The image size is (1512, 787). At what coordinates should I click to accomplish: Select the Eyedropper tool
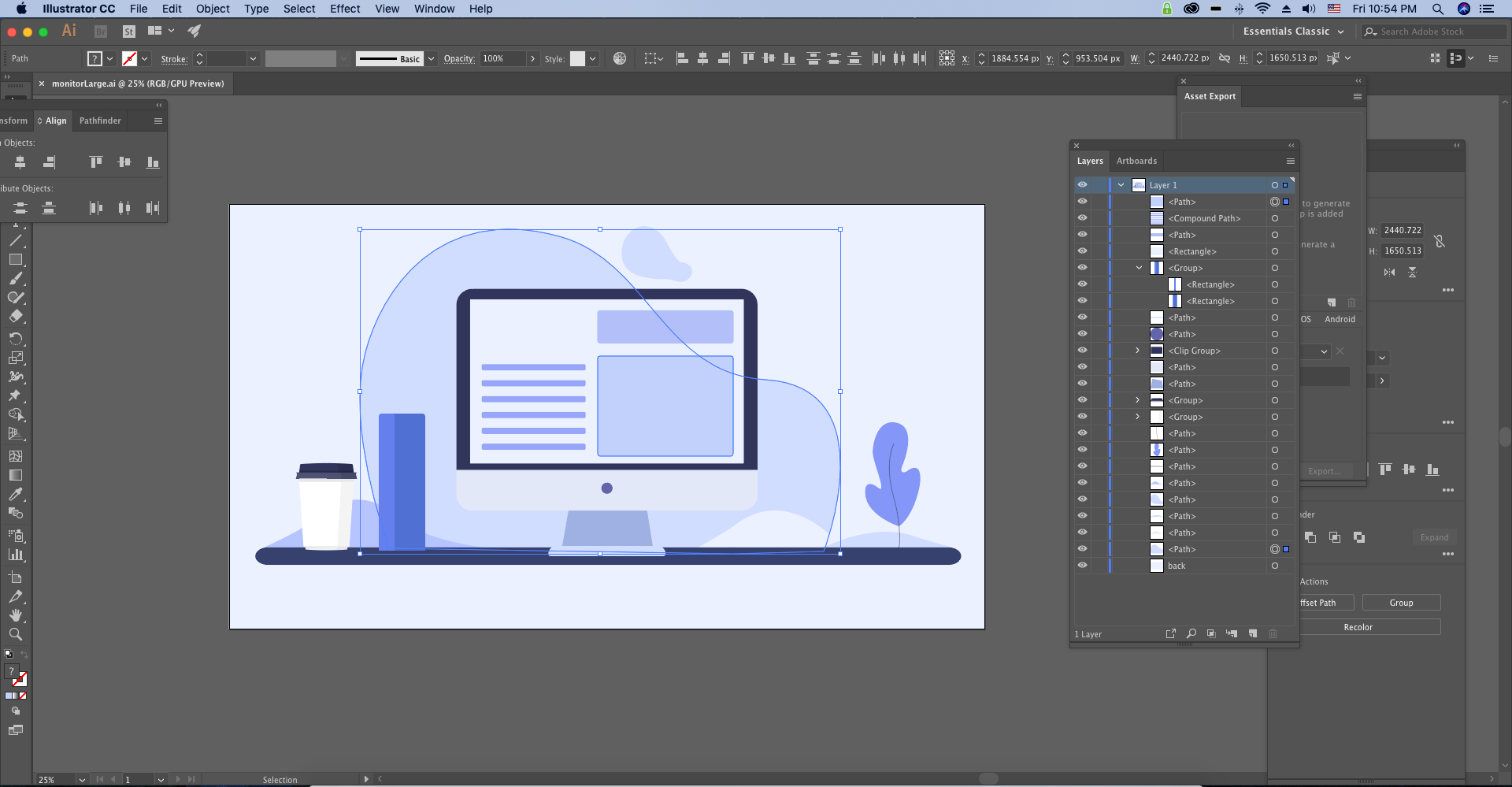[16, 495]
